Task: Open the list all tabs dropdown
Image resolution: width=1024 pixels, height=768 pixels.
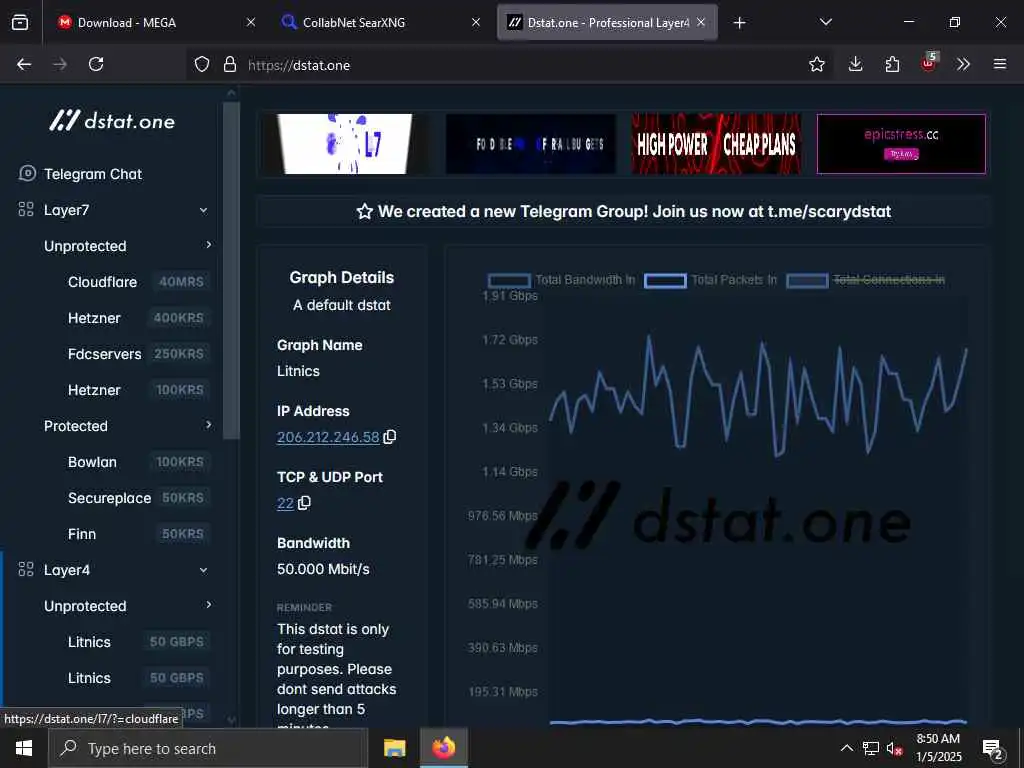Action: tap(825, 22)
